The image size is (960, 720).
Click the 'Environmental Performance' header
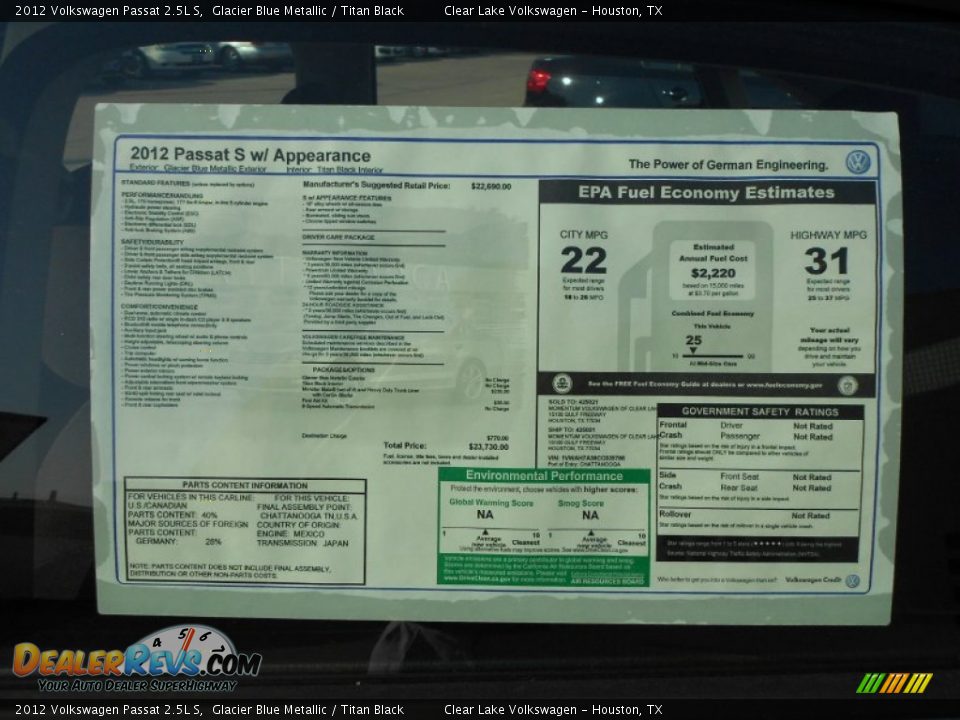(544, 476)
